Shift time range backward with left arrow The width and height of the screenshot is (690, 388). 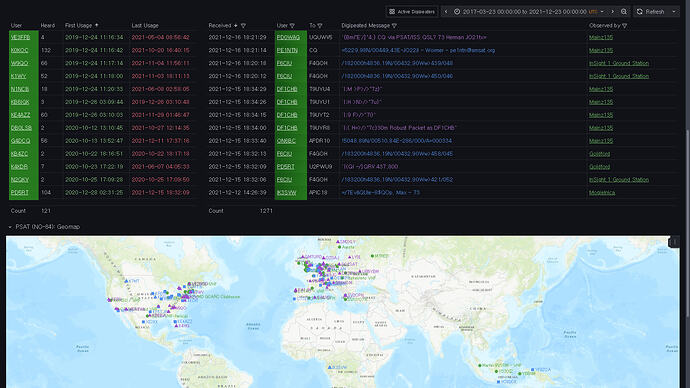tap(446, 11)
